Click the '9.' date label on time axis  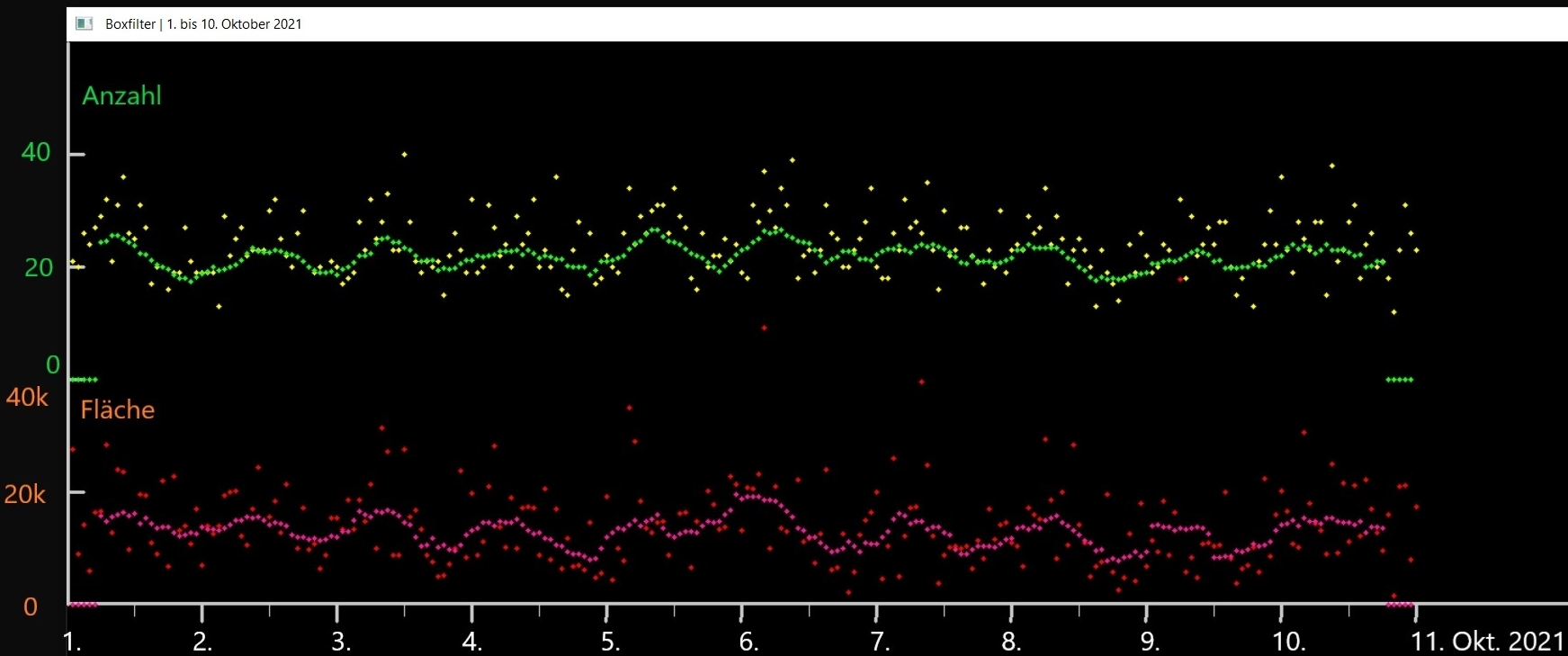pos(1151,642)
